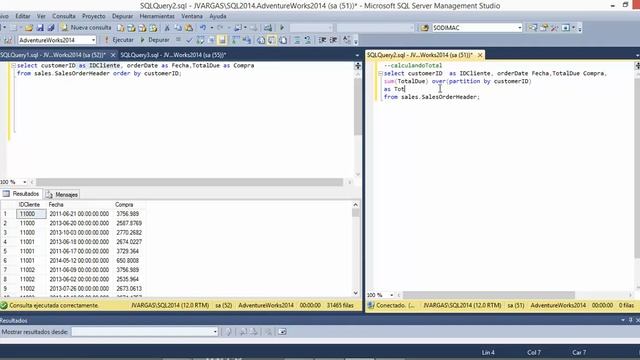This screenshot has width=640, height=360.
Task: Switch to the SQLQuery3.sql tab
Action: pos(173,55)
